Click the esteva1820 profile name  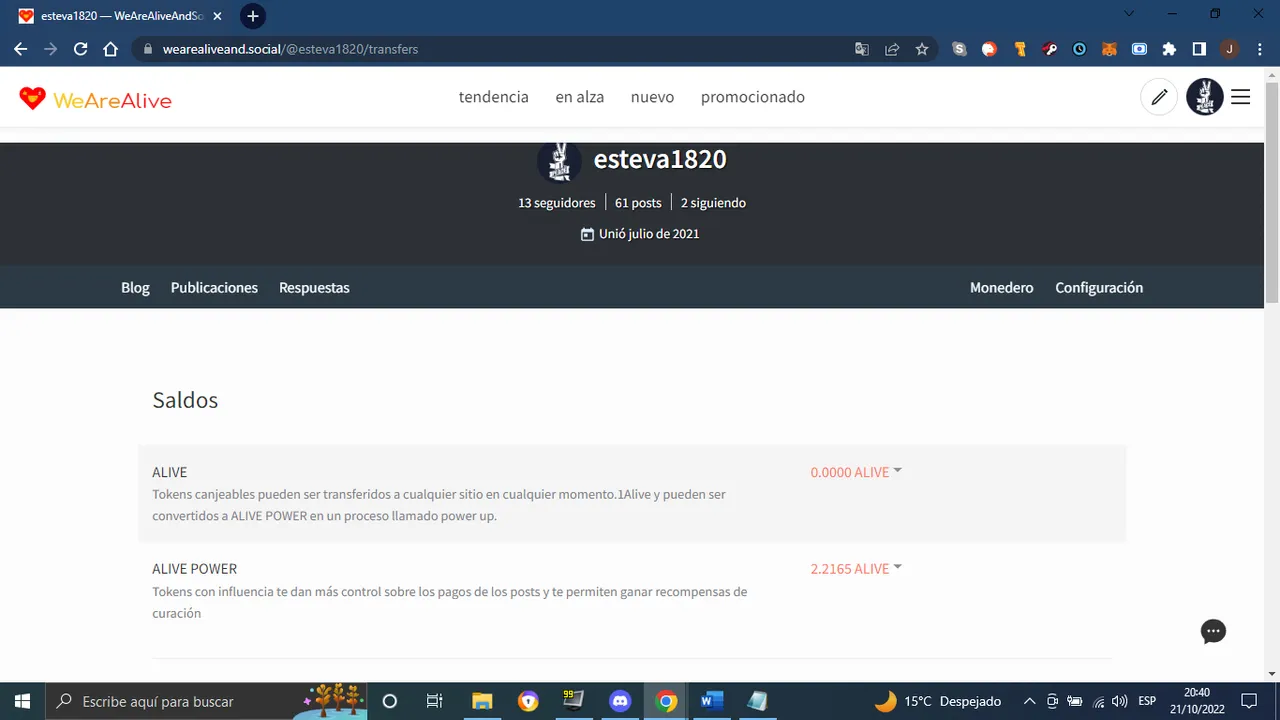[660, 159]
